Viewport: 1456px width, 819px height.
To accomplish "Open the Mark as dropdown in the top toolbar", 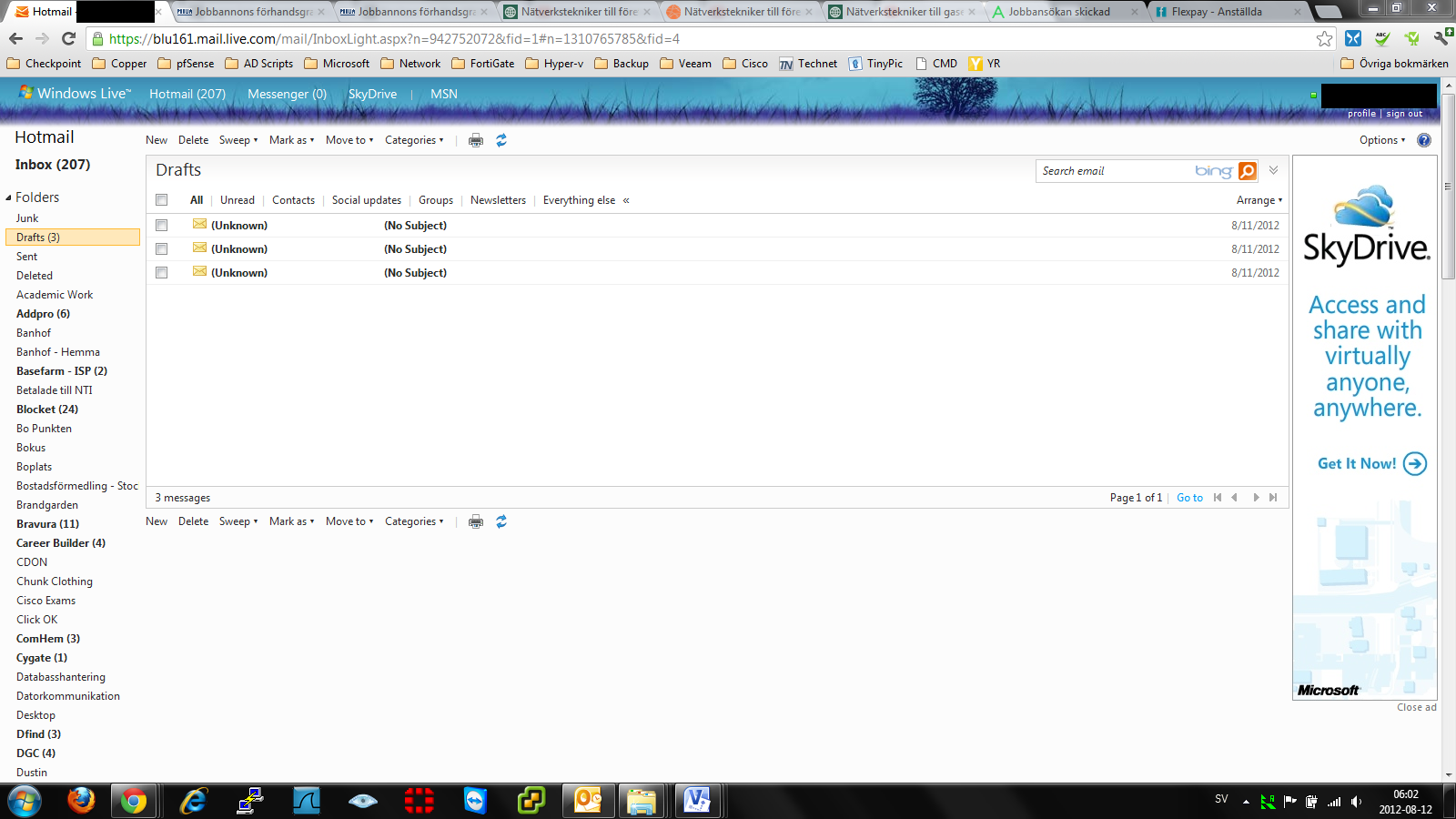I will (x=292, y=140).
